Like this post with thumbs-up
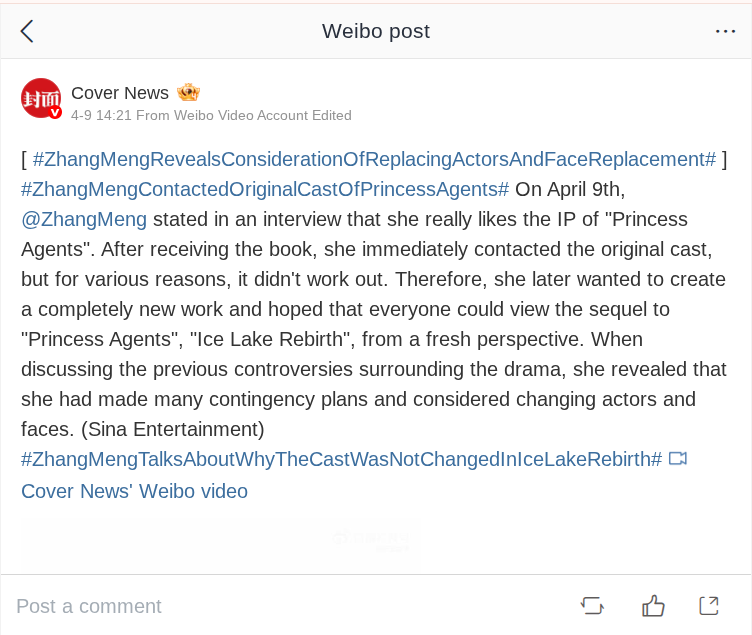This screenshot has width=752, height=635. (x=653, y=605)
